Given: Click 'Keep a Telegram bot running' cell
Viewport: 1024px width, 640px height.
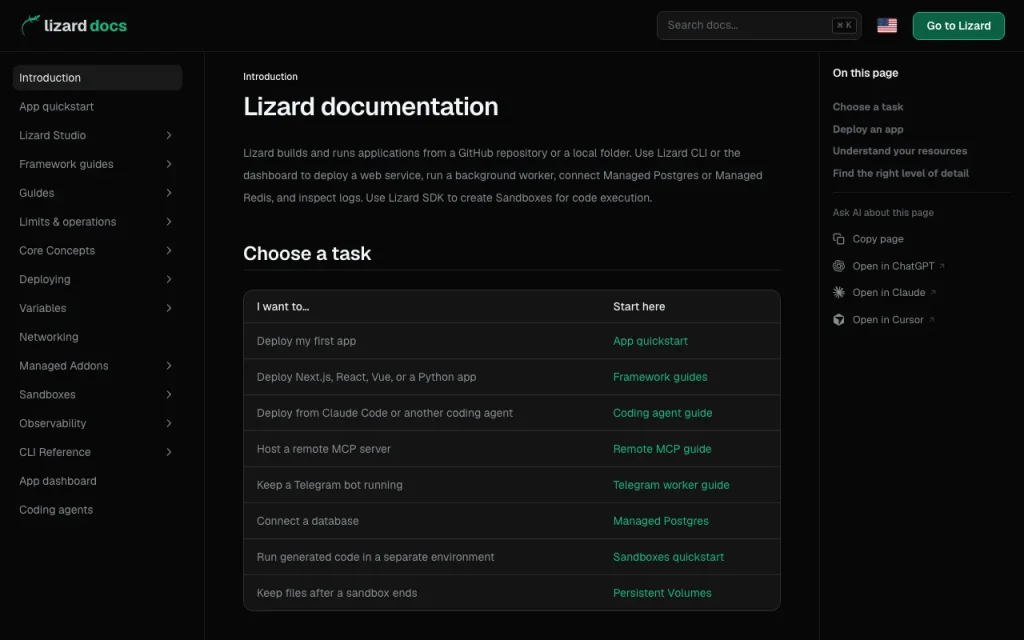Looking at the screenshot, I should [329, 485].
